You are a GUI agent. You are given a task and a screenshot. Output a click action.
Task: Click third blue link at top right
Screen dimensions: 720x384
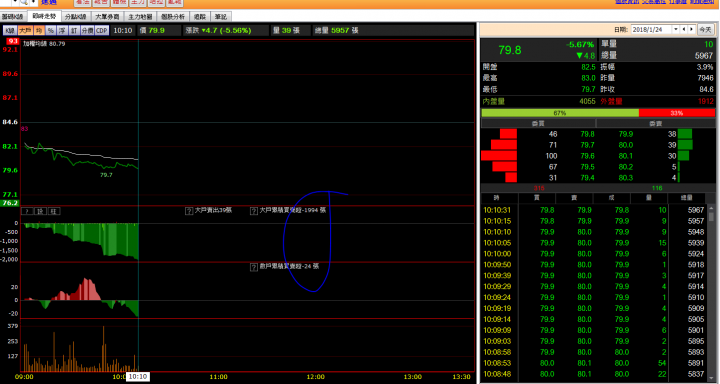tap(677, 2)
